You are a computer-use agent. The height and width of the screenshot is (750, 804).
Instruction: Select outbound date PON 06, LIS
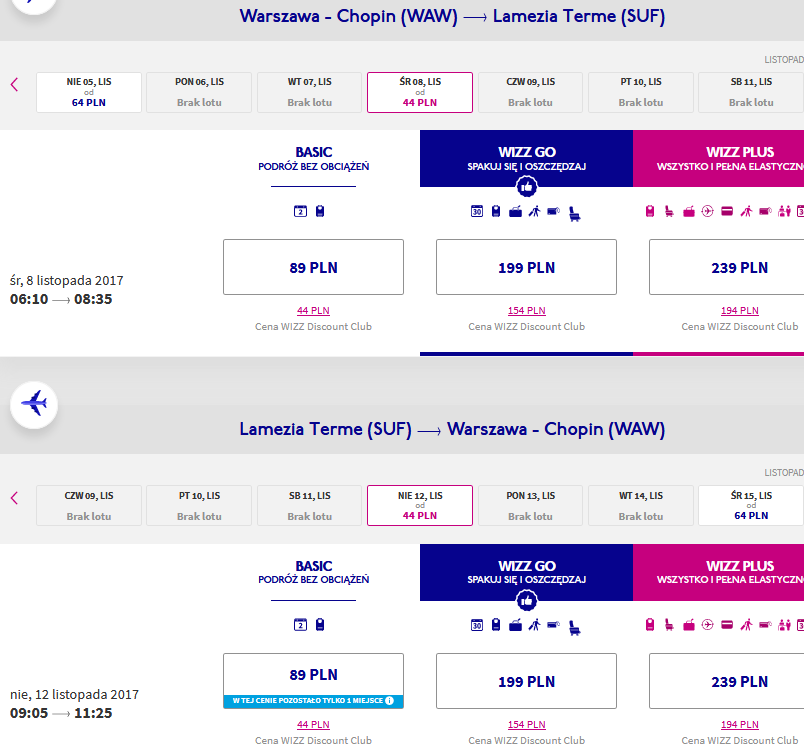coord(199,92)
